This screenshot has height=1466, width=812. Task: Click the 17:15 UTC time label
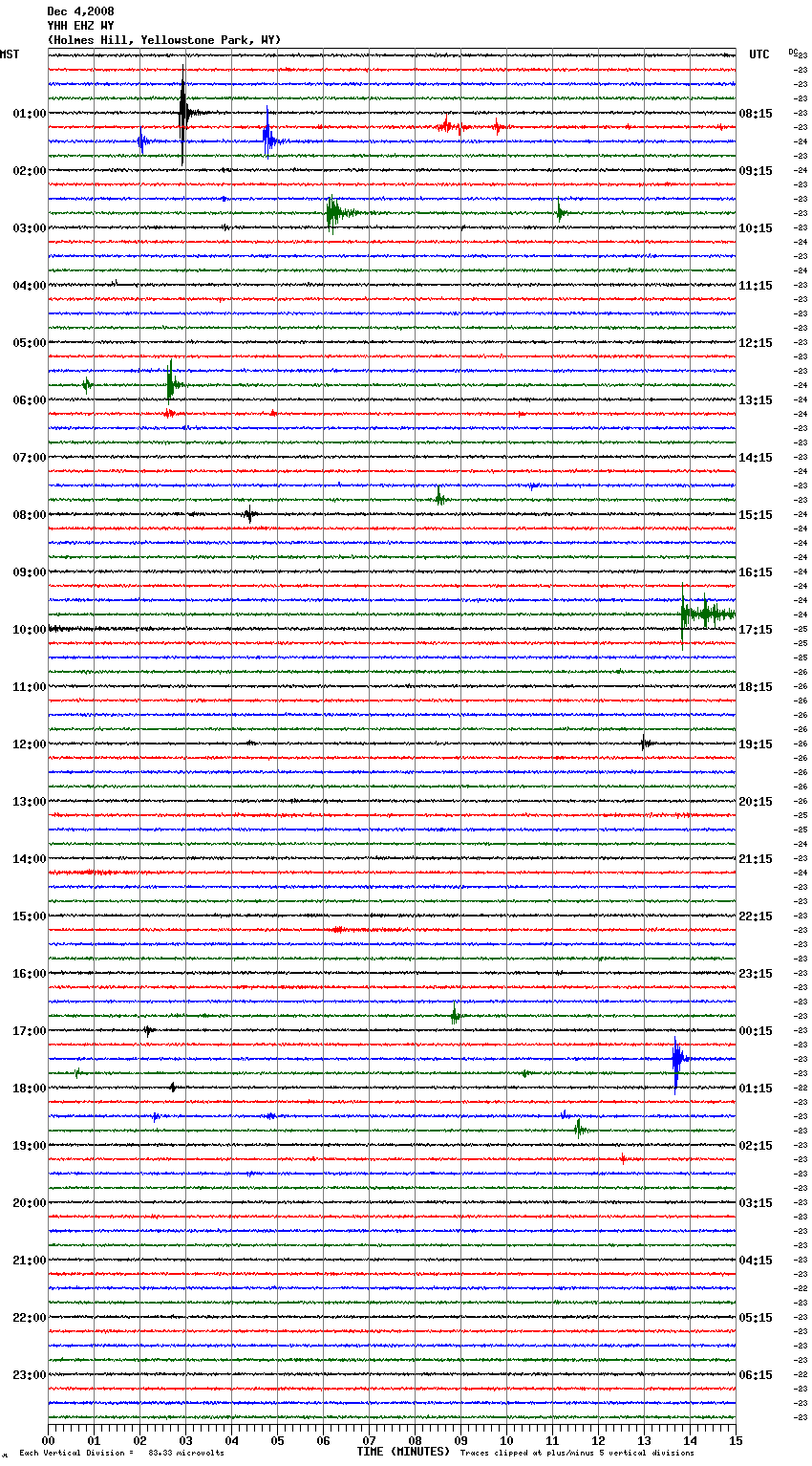756,630
